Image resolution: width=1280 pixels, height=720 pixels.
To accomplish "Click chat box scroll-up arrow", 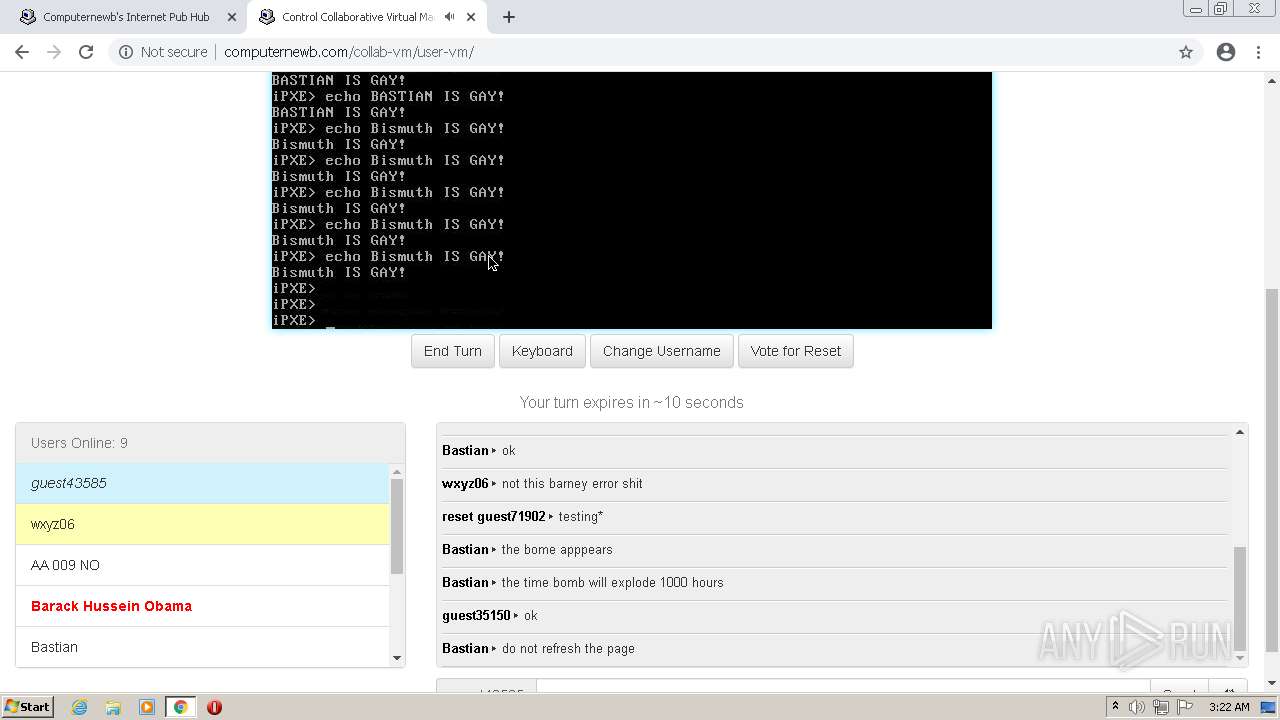I will 1240,432.
